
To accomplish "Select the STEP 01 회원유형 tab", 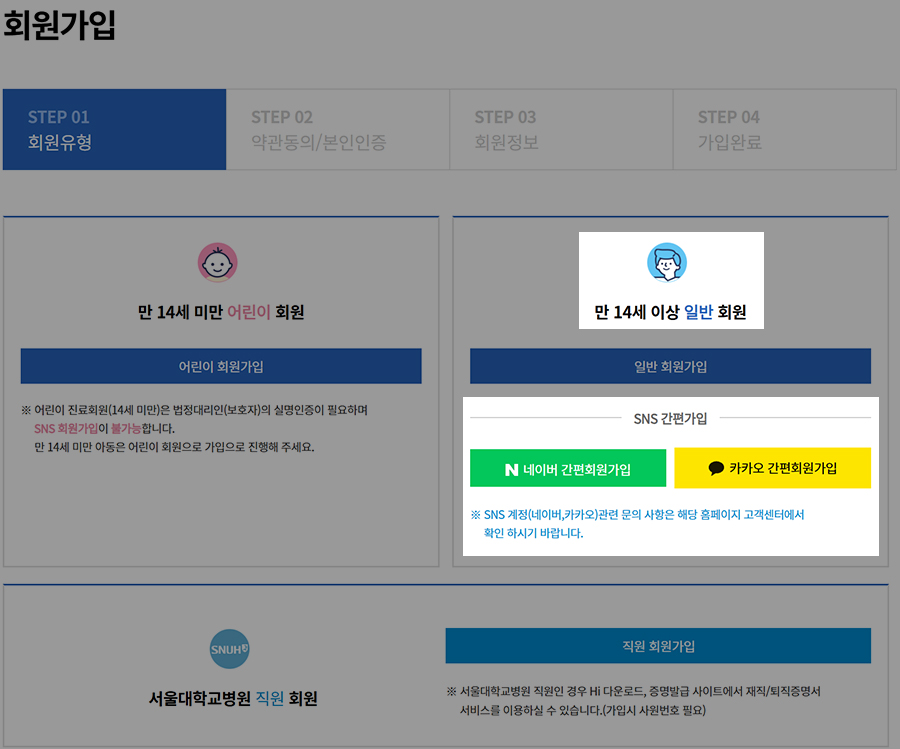I will click(x=115, y=129).
